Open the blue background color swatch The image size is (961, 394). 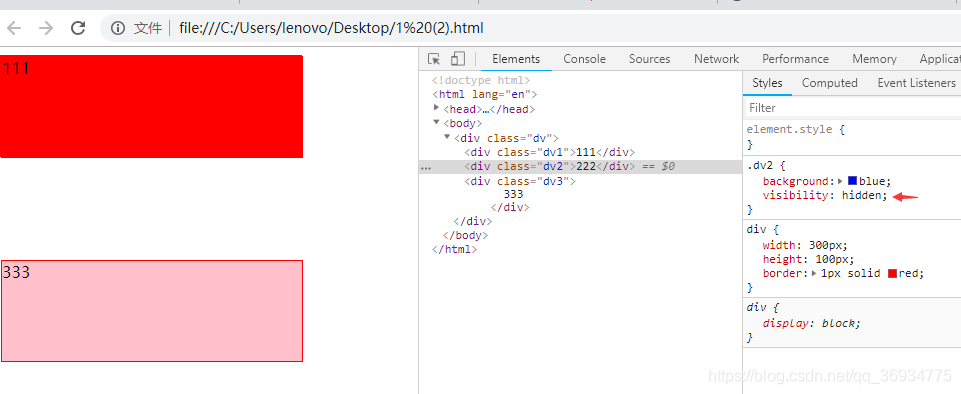[x=852, y=181]
